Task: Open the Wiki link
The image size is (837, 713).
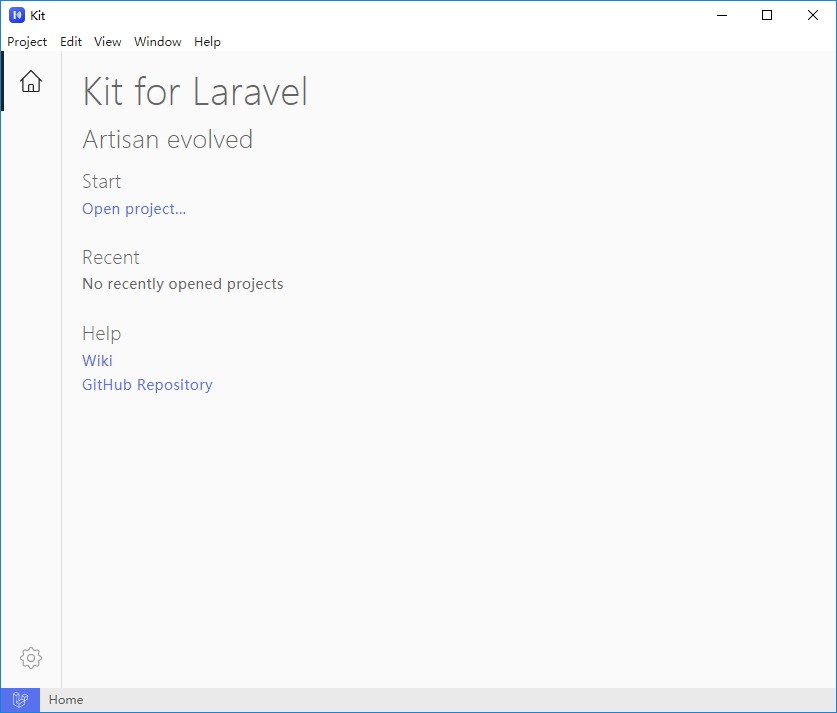Action: pos(97,361)
